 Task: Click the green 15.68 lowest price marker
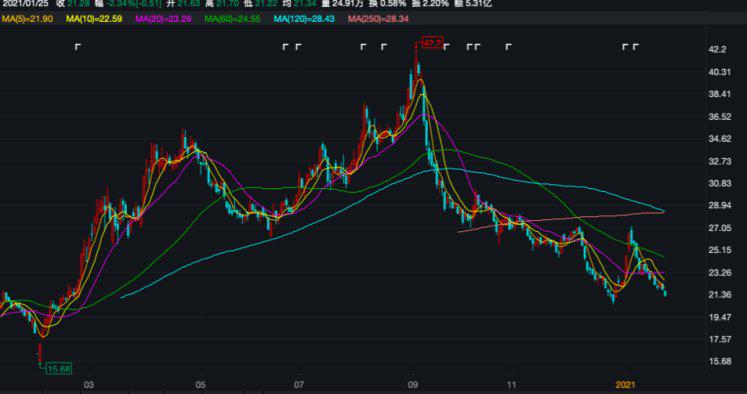tap(60, 368)
